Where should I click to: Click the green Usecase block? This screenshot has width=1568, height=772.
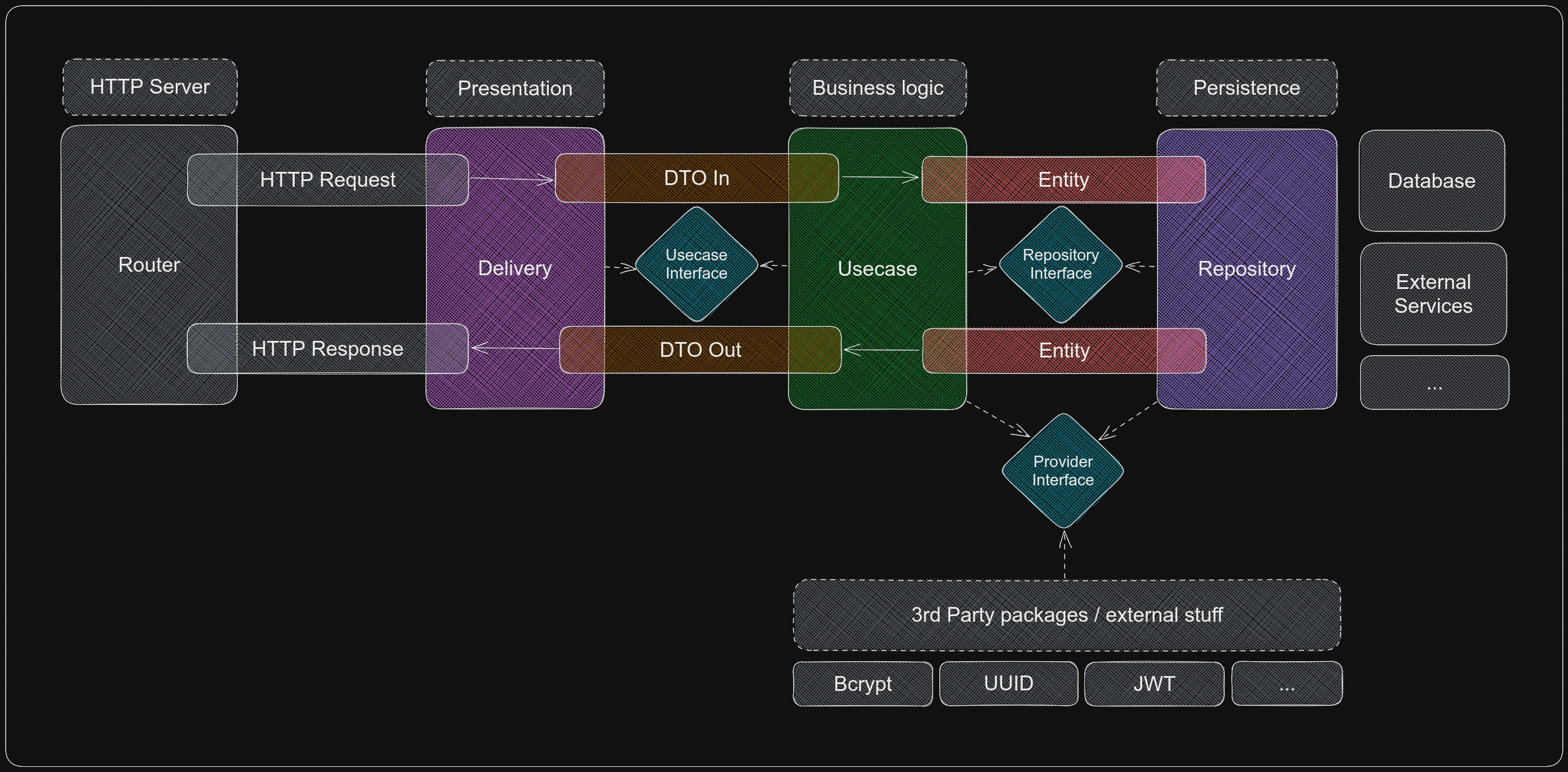coord(877,268)
